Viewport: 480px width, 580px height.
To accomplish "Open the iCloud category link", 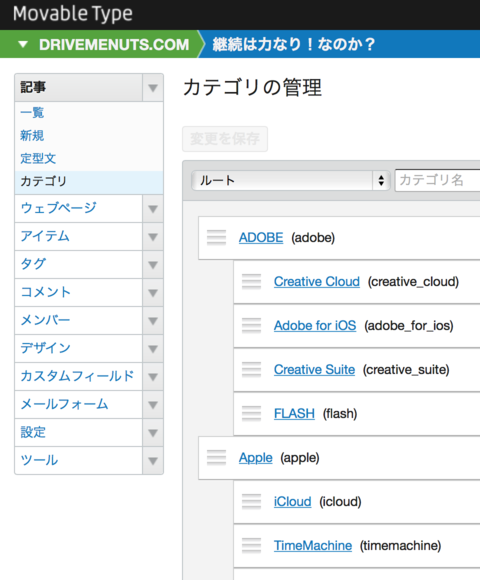I will pos(293,502).
